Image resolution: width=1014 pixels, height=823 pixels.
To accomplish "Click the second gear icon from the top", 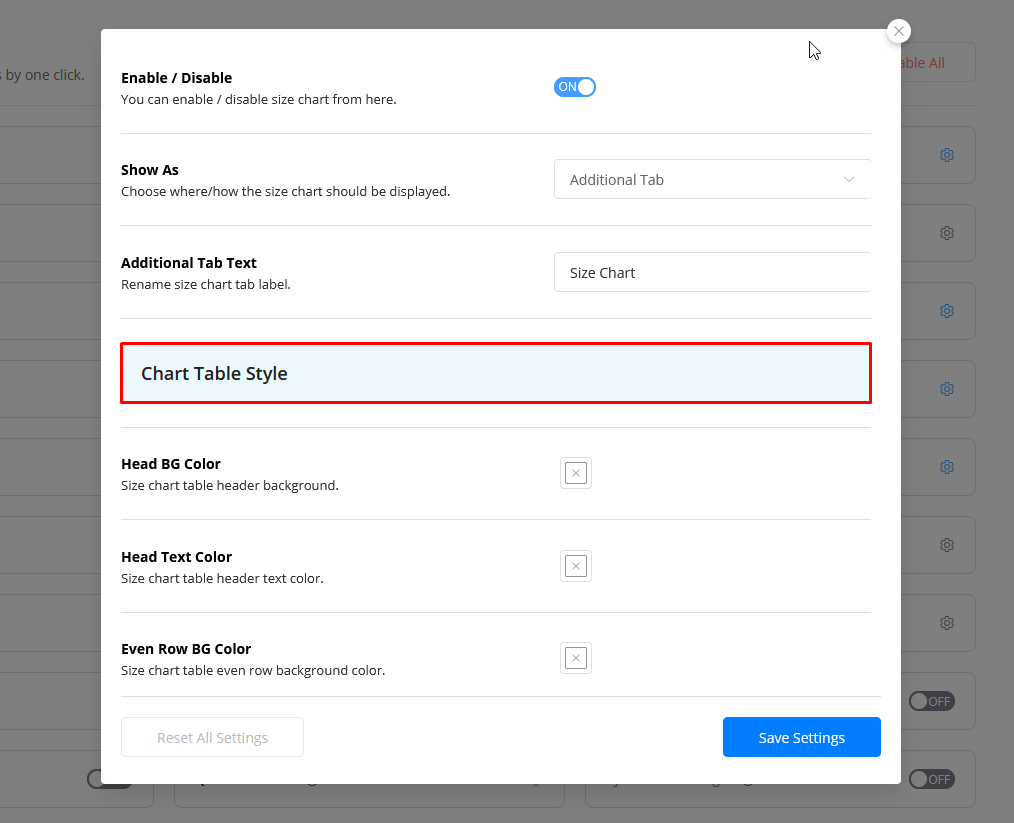I will tap(946, 233).
